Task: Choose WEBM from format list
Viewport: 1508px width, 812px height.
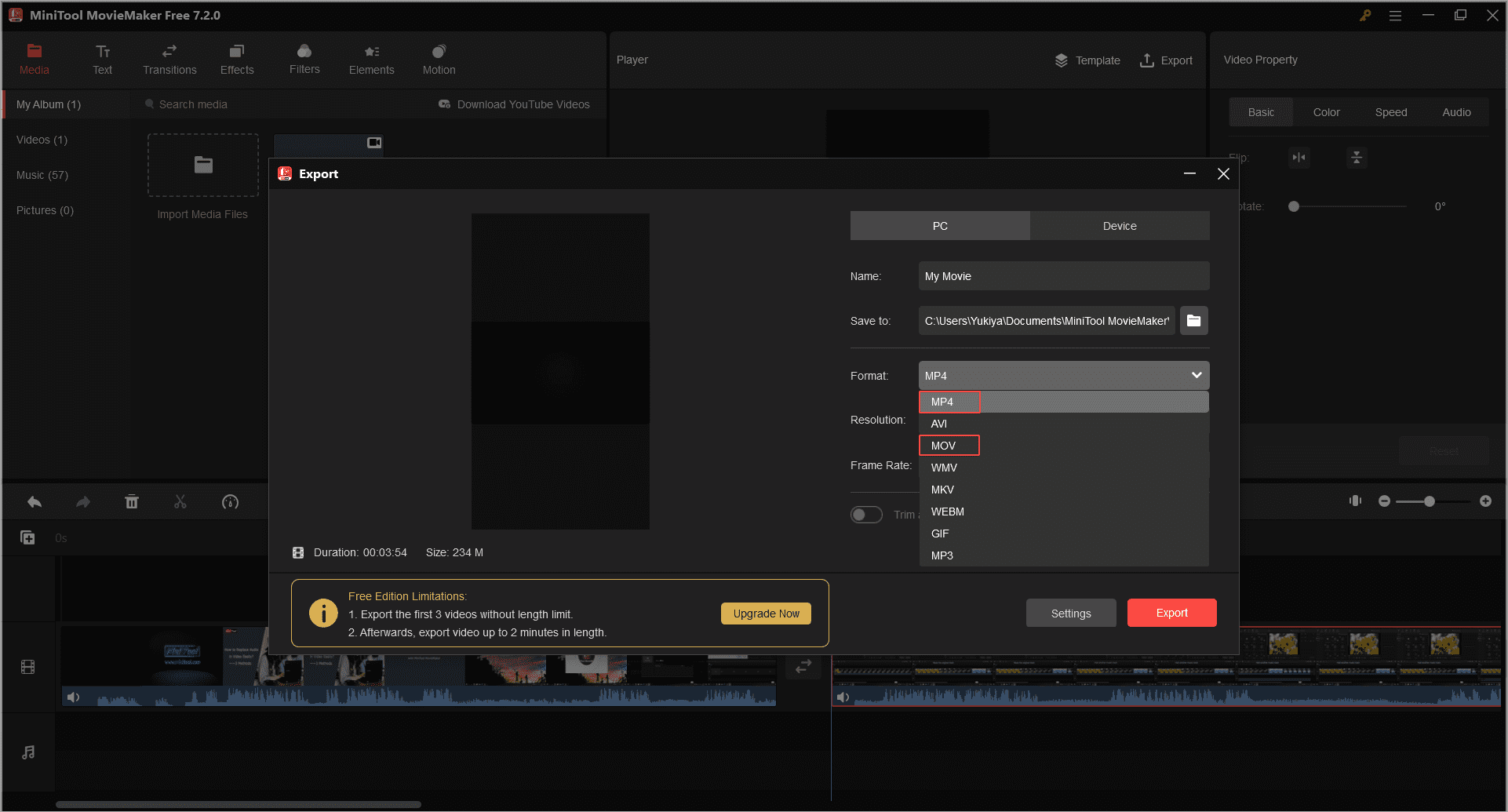Action: (1064, 512)
